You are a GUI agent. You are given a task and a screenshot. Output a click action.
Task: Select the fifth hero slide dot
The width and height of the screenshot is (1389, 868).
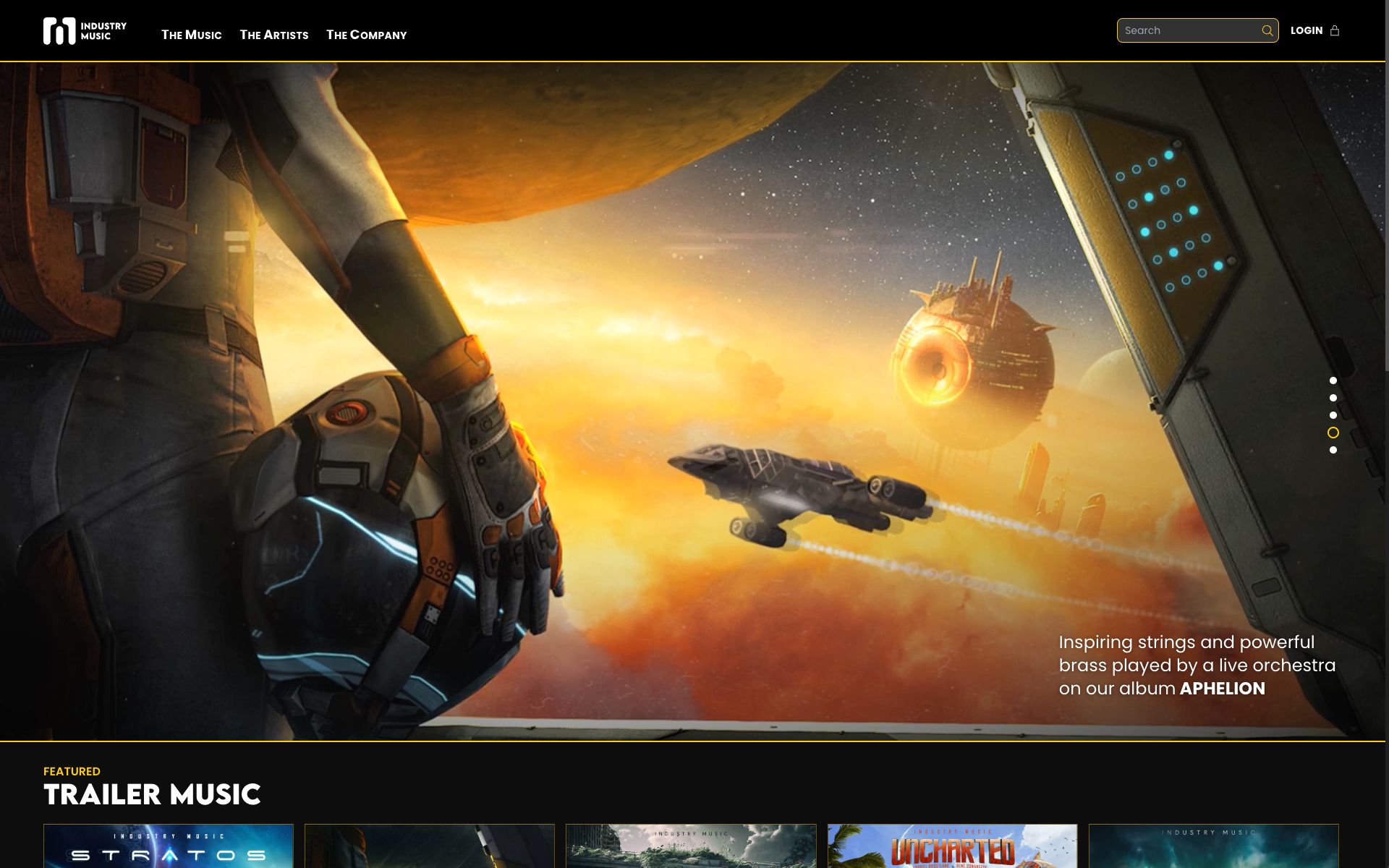coord(1333,450)
